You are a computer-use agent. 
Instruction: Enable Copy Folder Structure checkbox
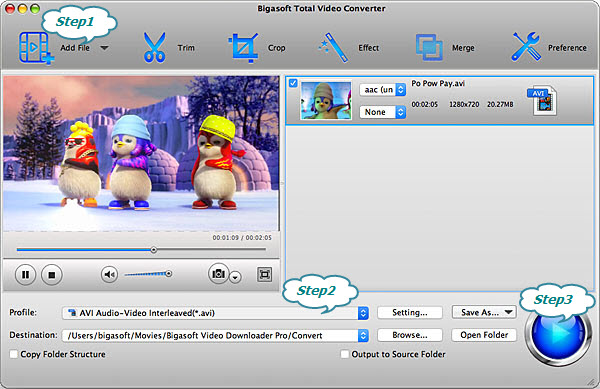point(14,354)
